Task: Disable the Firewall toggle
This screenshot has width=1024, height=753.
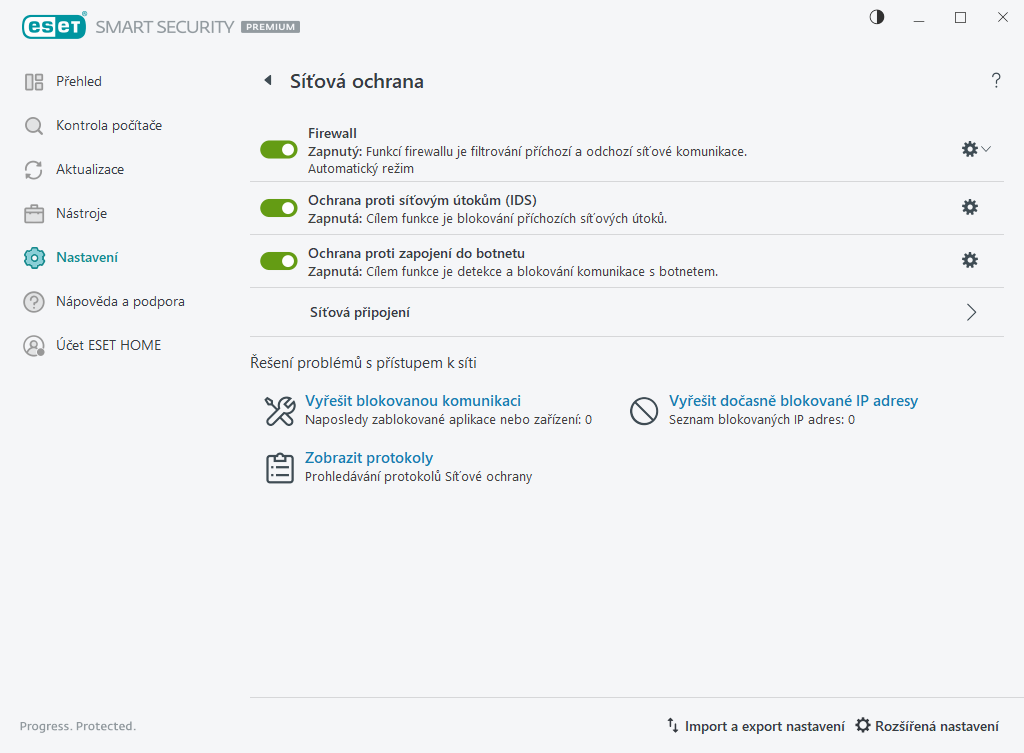Action: [x=279, y=149]
